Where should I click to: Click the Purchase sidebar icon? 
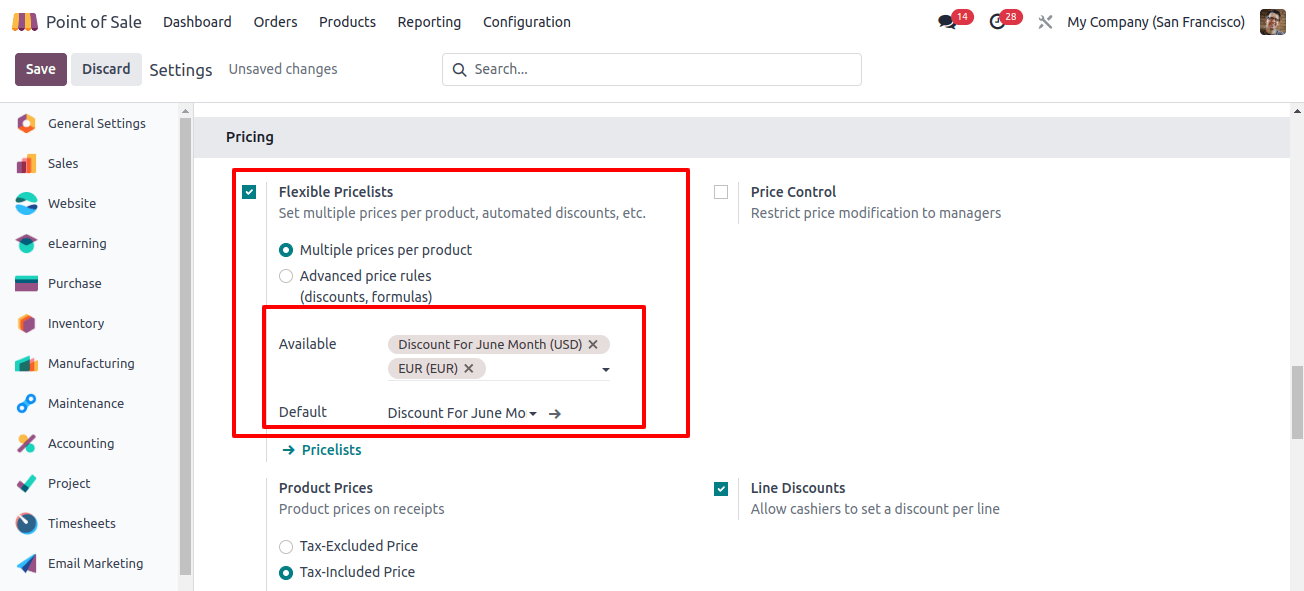27,284
